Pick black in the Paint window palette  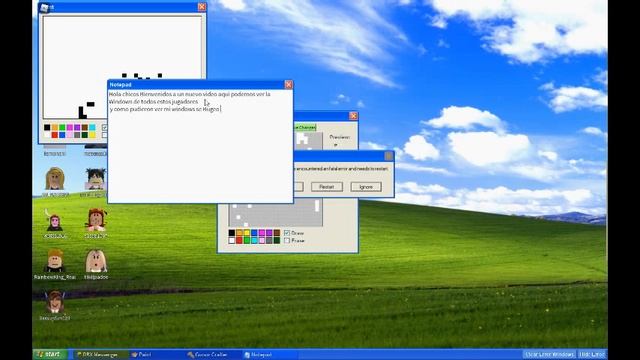(x=47, y=127)
